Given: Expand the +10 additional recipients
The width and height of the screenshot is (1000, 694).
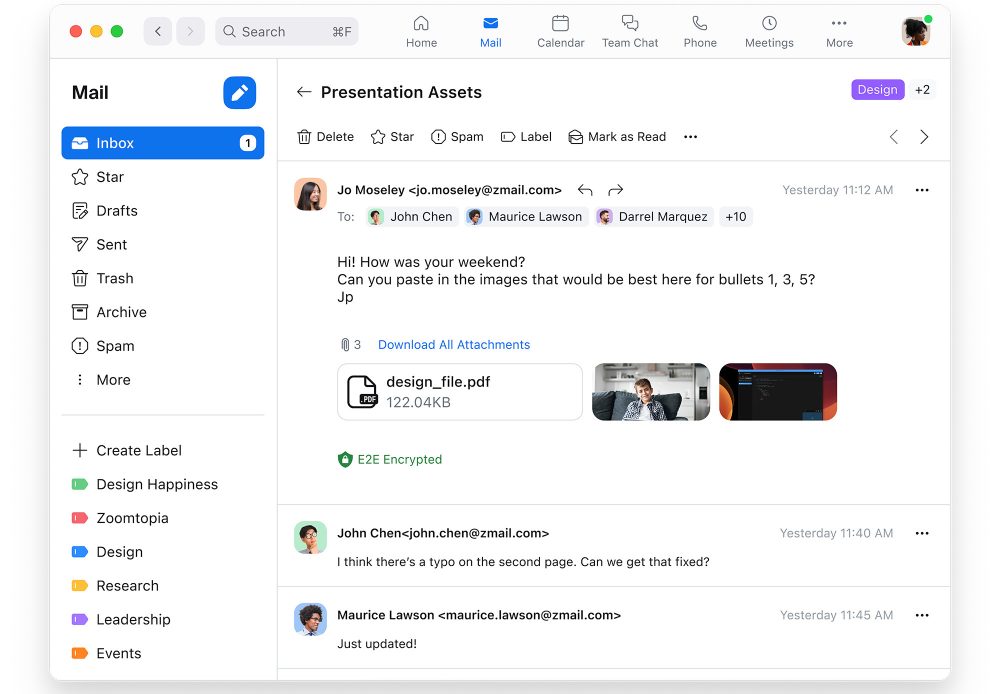Looking at the screenshot, I should tap(736, 217).
